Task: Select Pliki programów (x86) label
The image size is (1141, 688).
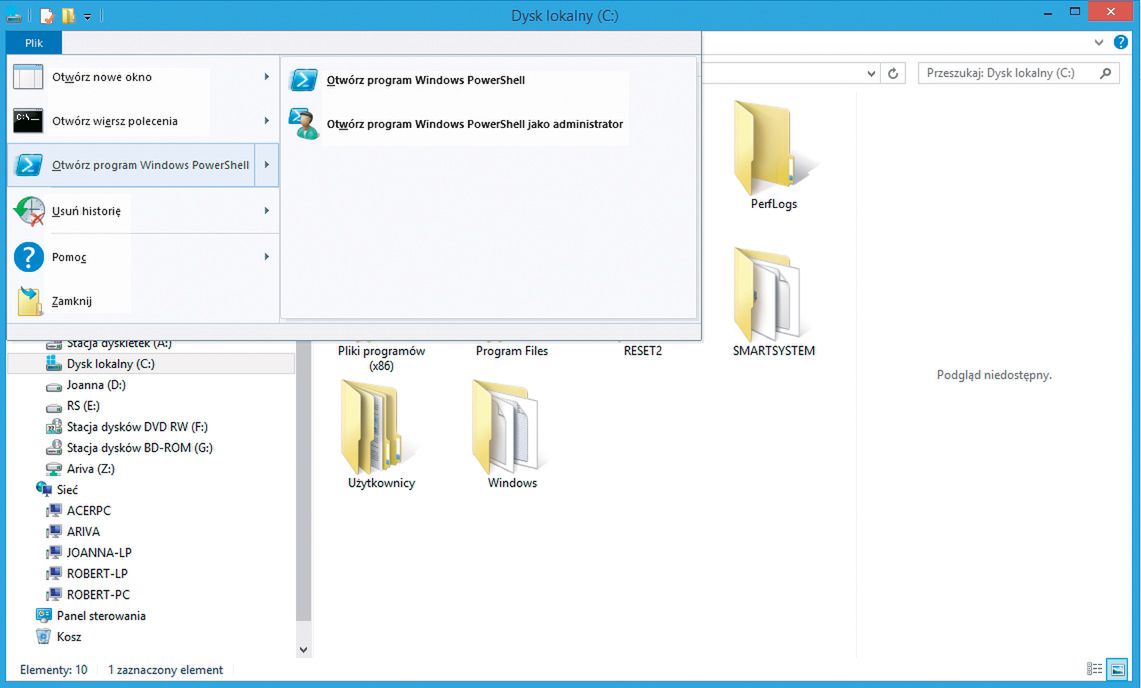Action: (x=381, y=358)
